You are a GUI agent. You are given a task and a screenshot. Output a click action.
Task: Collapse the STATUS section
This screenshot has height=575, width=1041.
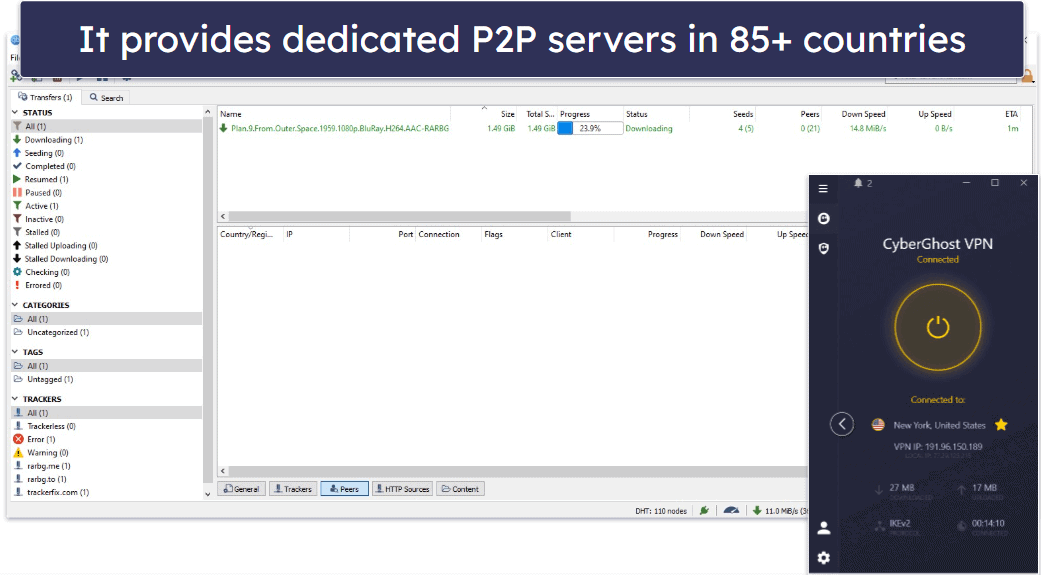pyautogui.click(x=15, y=113)
